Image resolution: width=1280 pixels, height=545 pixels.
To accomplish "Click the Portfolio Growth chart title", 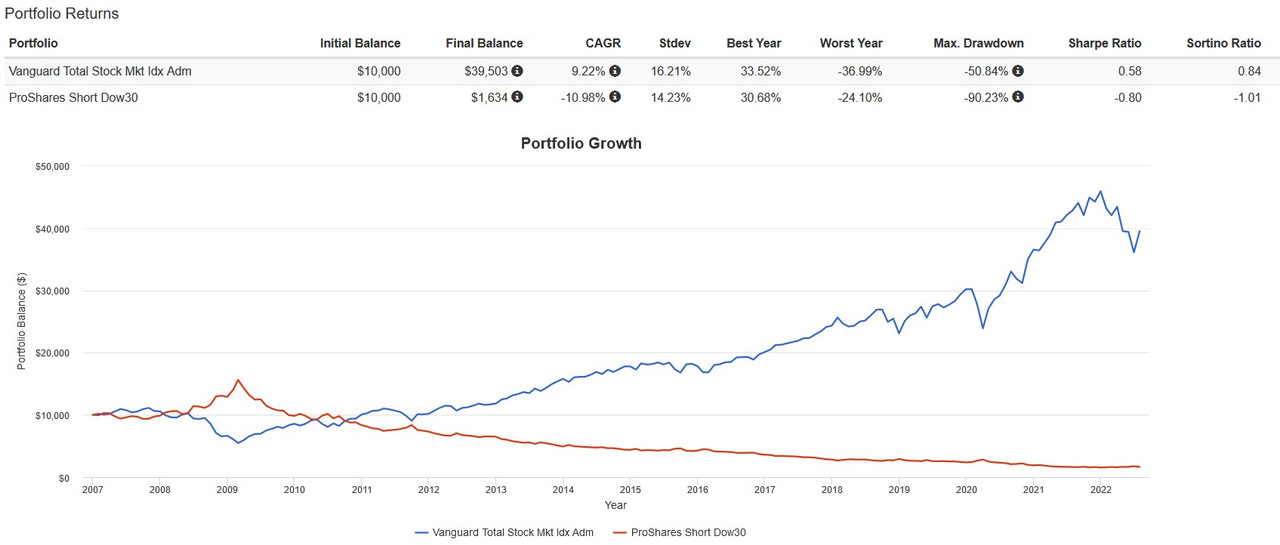I will tap(581, 143).
